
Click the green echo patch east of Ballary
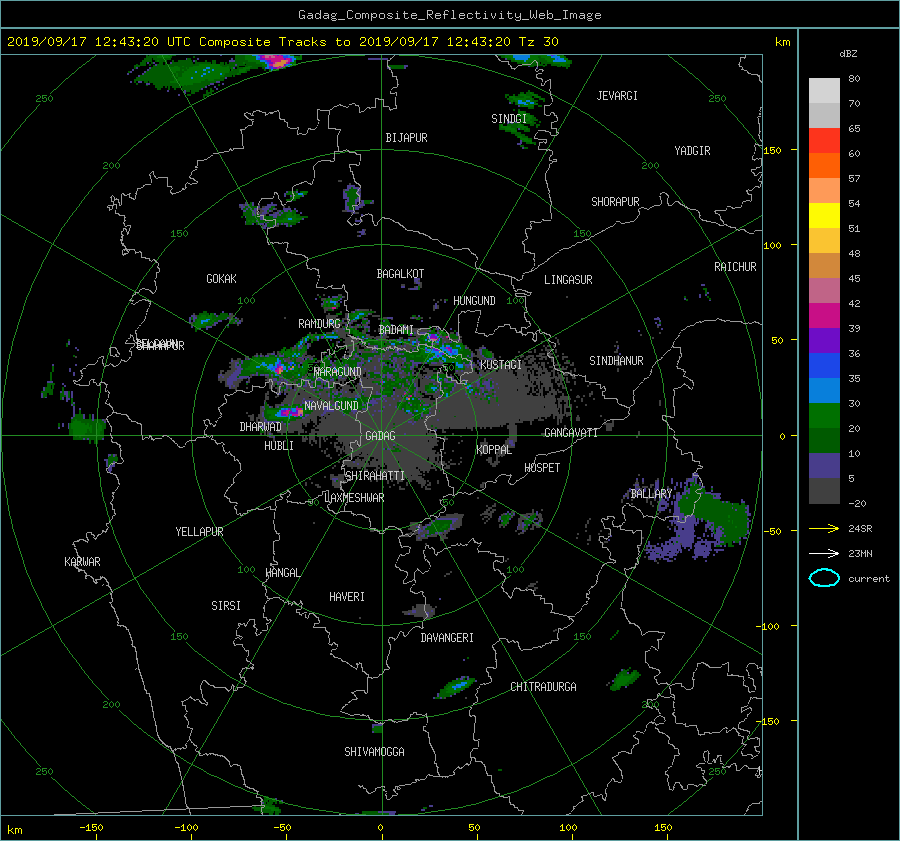(x=715, y=512)
